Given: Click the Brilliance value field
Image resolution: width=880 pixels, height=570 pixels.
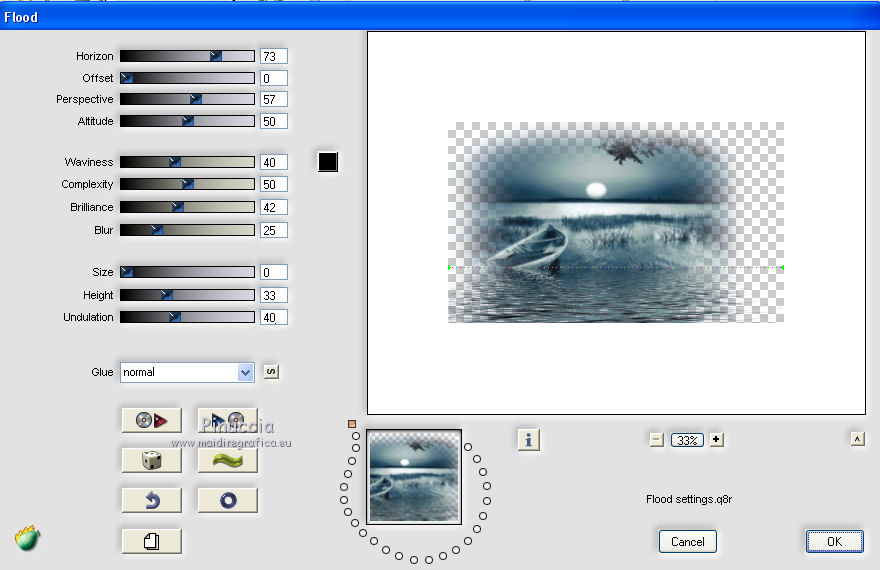Looking at the screenshot, I should point(274,207).
